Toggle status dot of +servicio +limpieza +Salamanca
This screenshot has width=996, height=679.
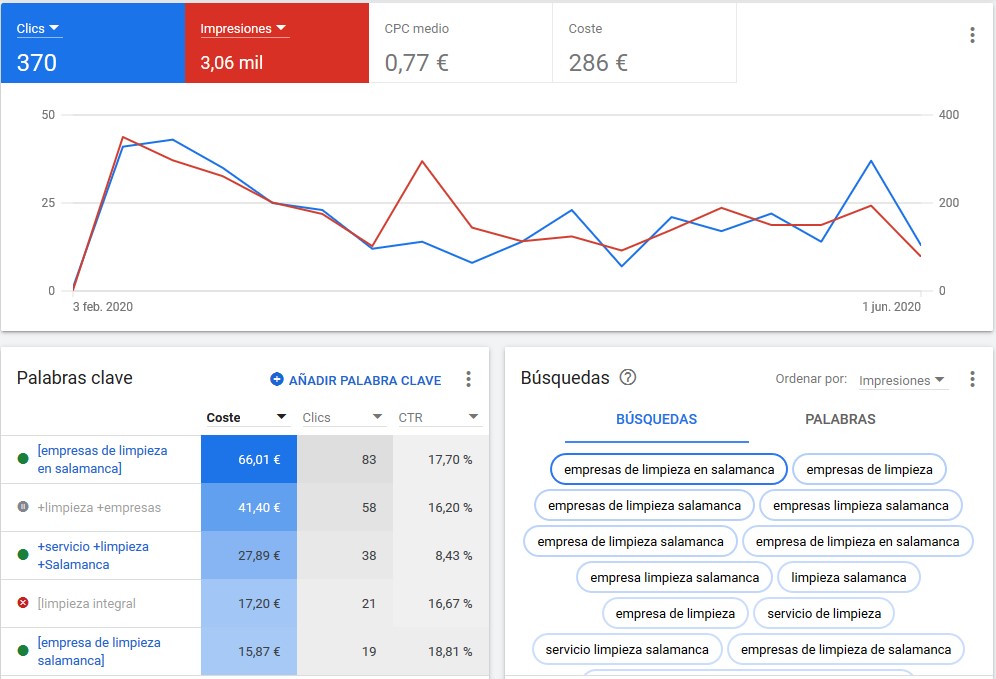tap(23, 555)
